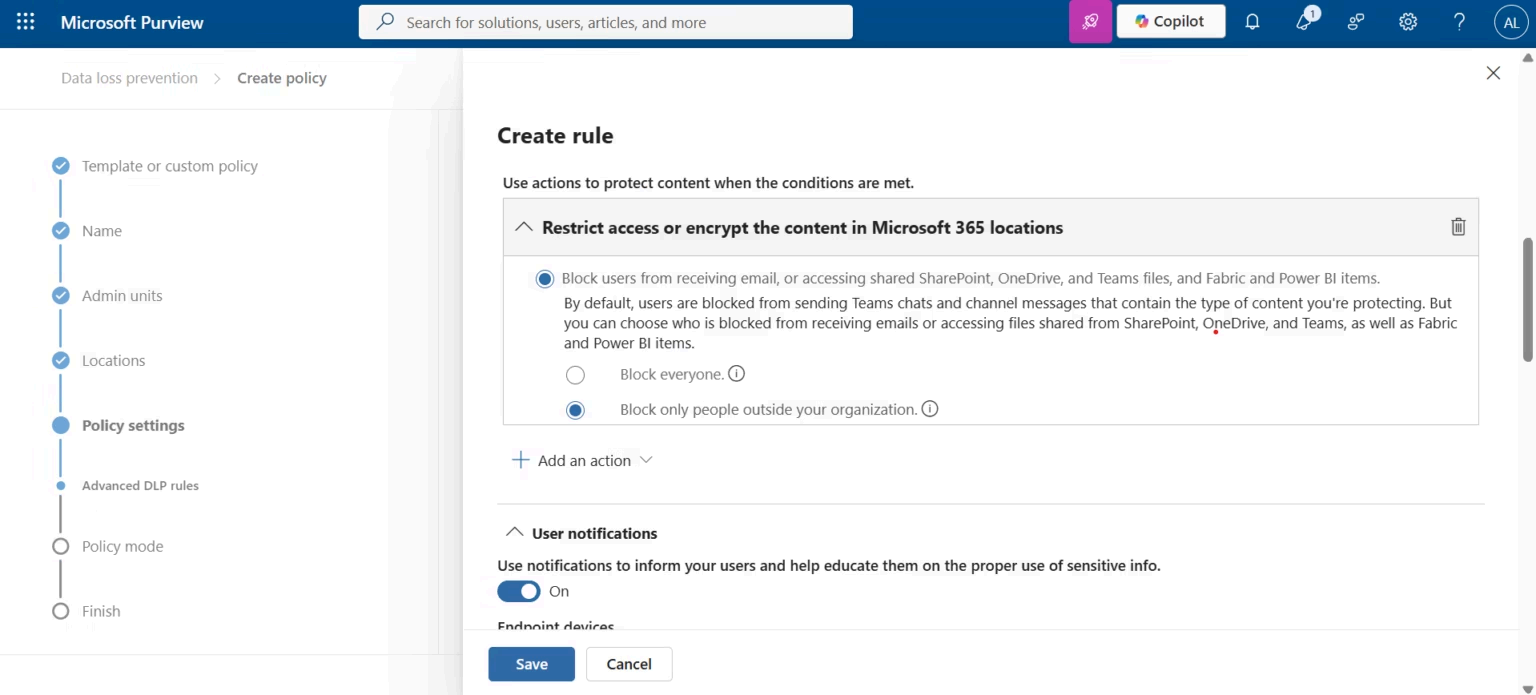Click the Create policy breadcrumb

[282, 78]
